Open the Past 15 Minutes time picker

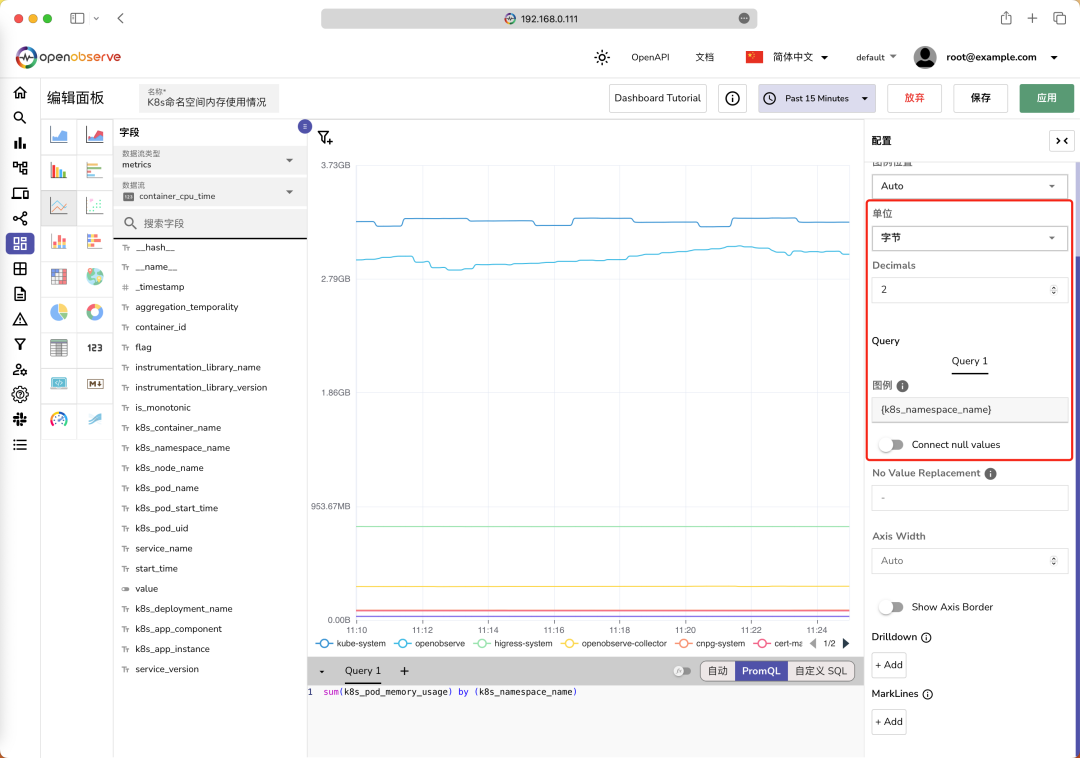tap(817, 98)
